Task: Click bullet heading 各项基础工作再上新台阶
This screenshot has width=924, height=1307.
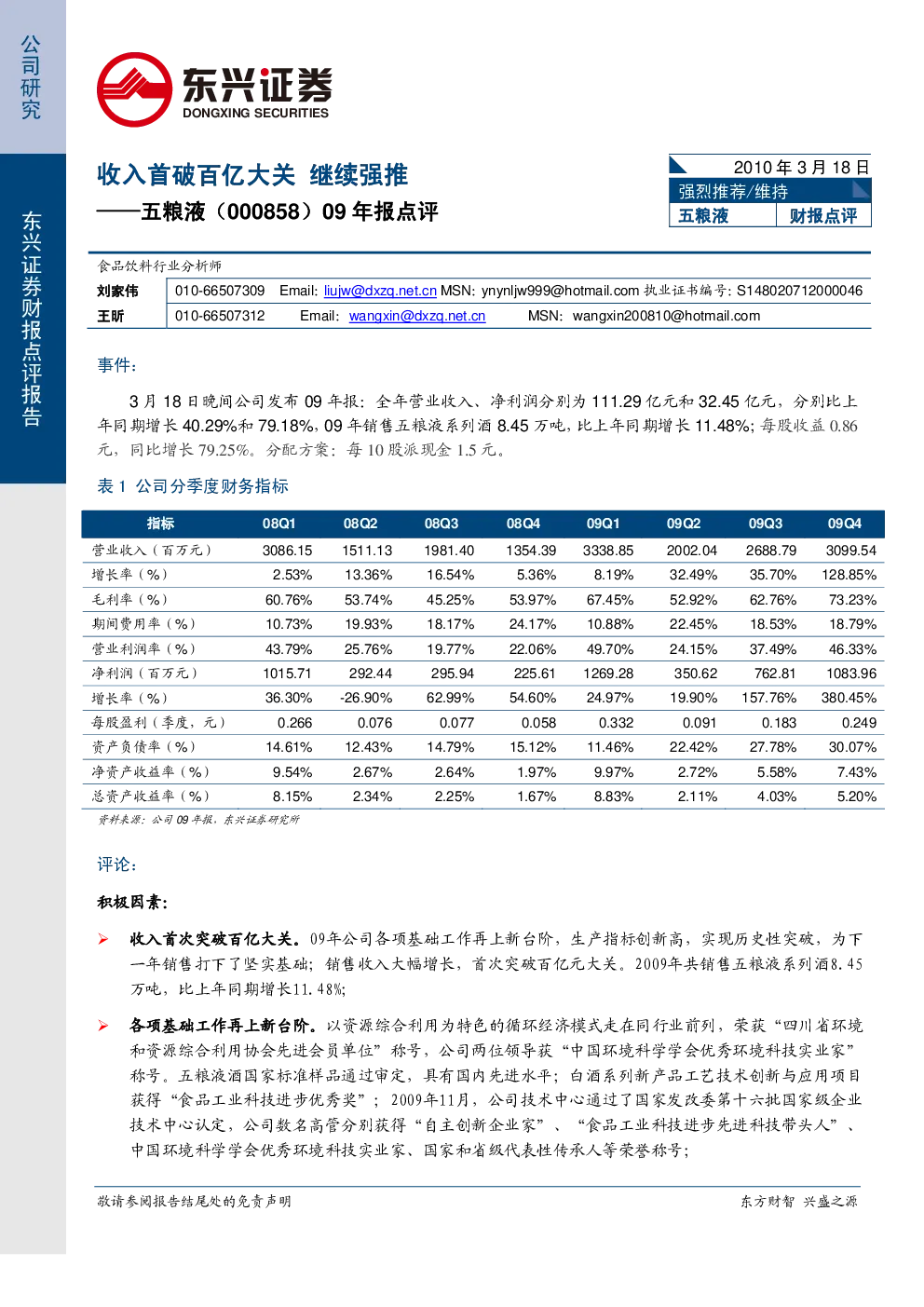Action: tap(224, 1026)
